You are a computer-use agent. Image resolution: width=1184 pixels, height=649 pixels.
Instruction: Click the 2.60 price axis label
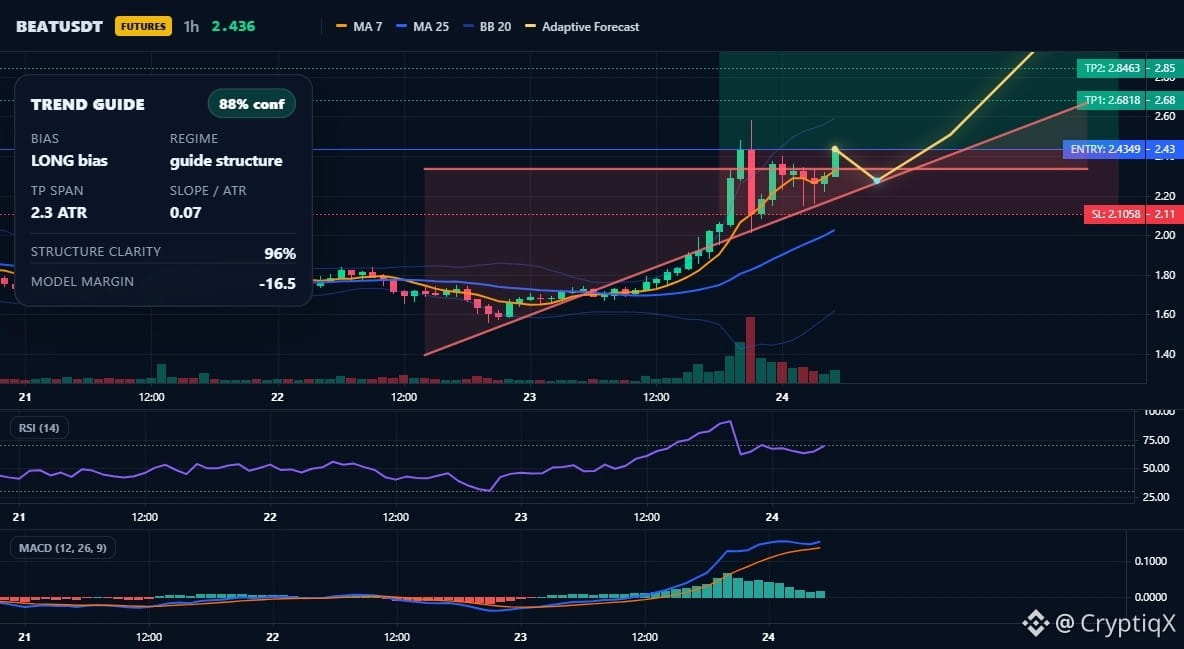click(x=1164, y=116)
